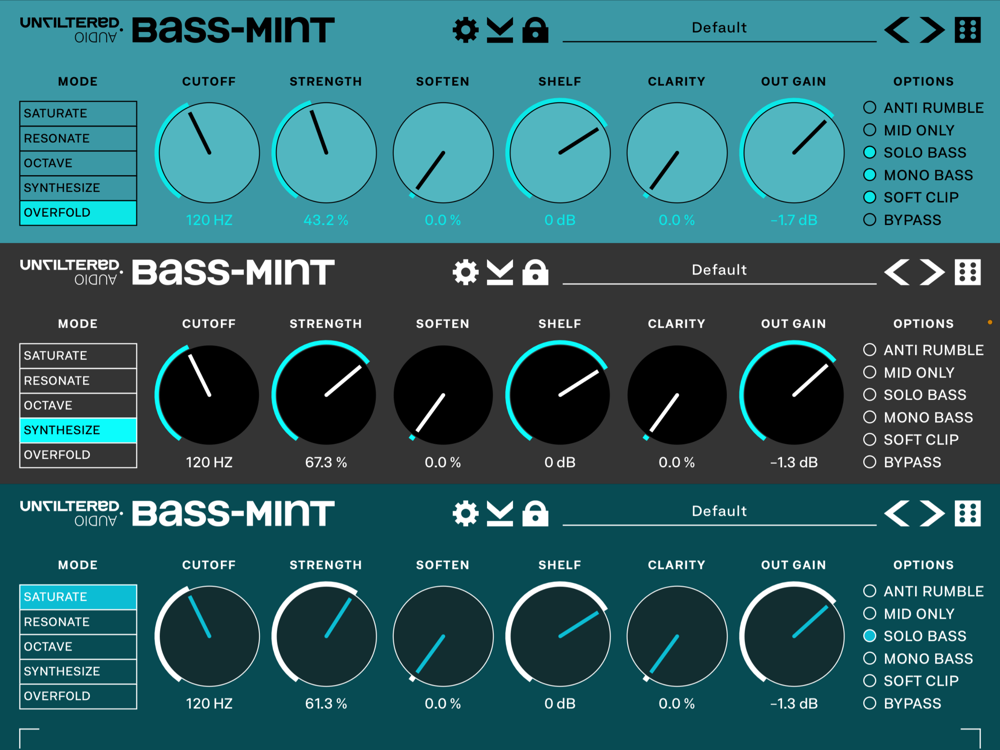
Task: Disable Soft Clip in teal top panel
Action: pos(869,196)
